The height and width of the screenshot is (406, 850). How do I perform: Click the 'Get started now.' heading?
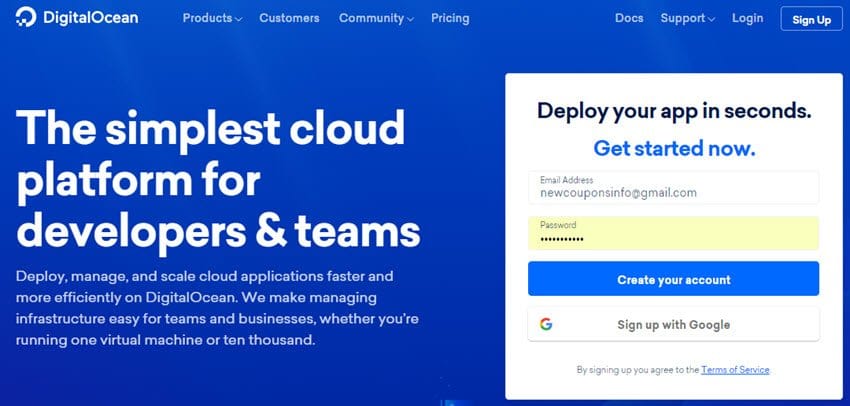point(674,147)
